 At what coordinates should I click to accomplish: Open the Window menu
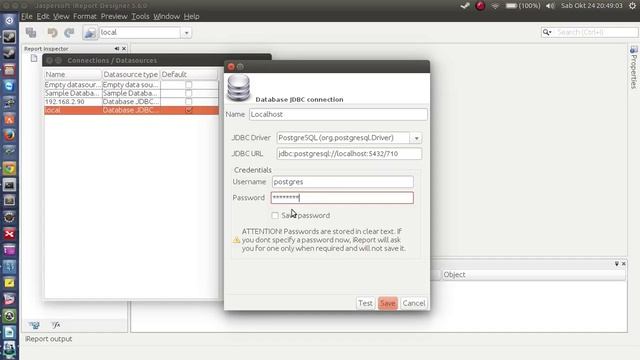coord(167,16)
